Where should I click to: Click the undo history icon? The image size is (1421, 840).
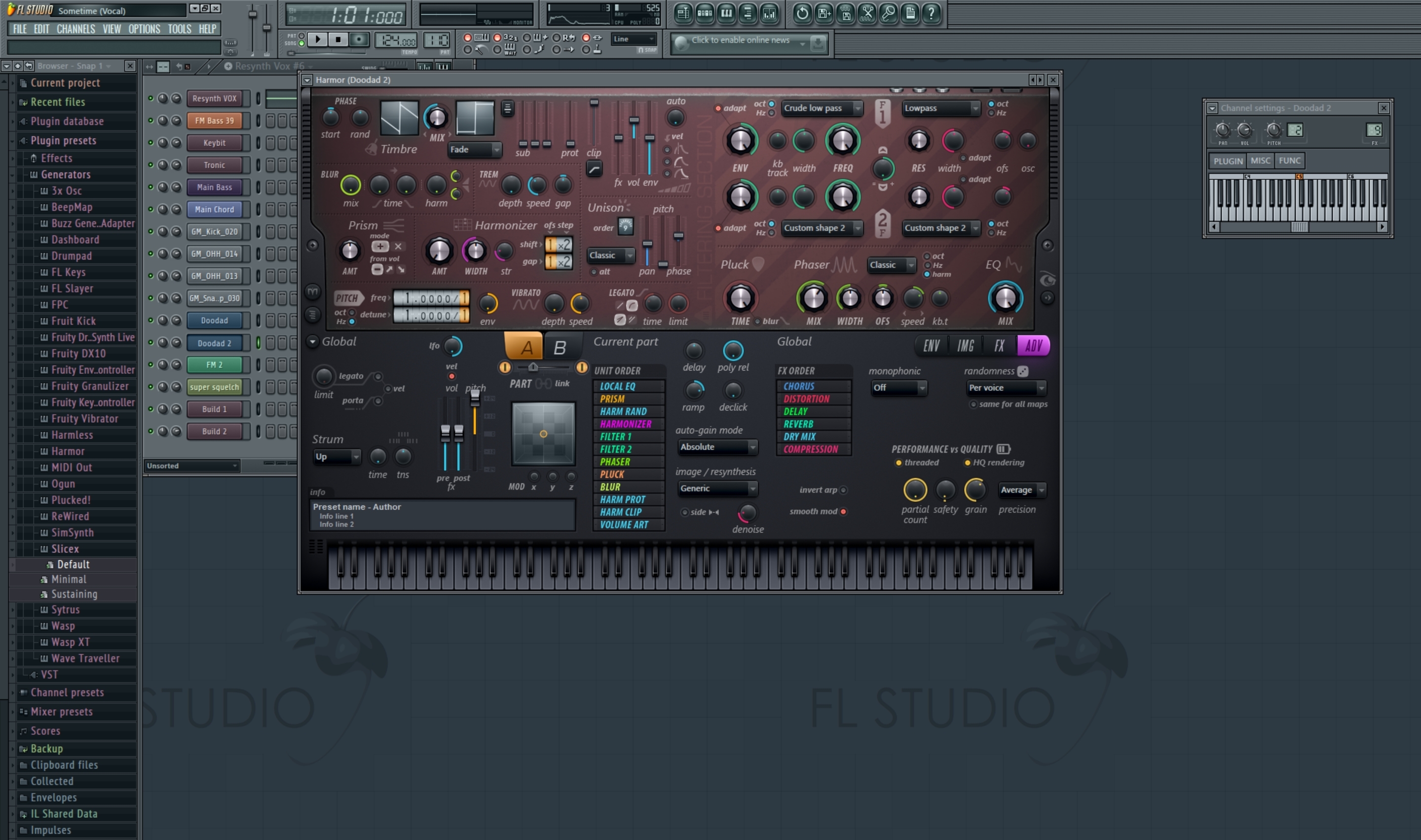coord(802,13)
